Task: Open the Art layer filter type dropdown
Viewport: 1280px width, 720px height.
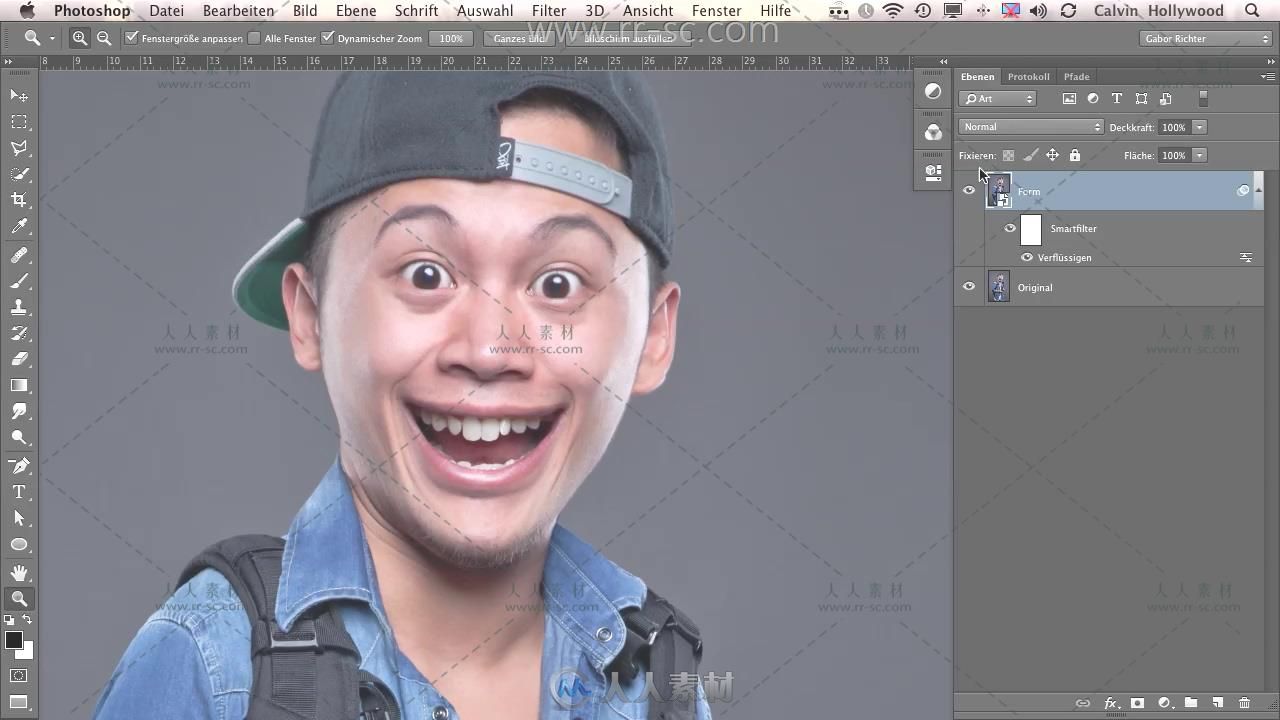Action: coord(998,99)
